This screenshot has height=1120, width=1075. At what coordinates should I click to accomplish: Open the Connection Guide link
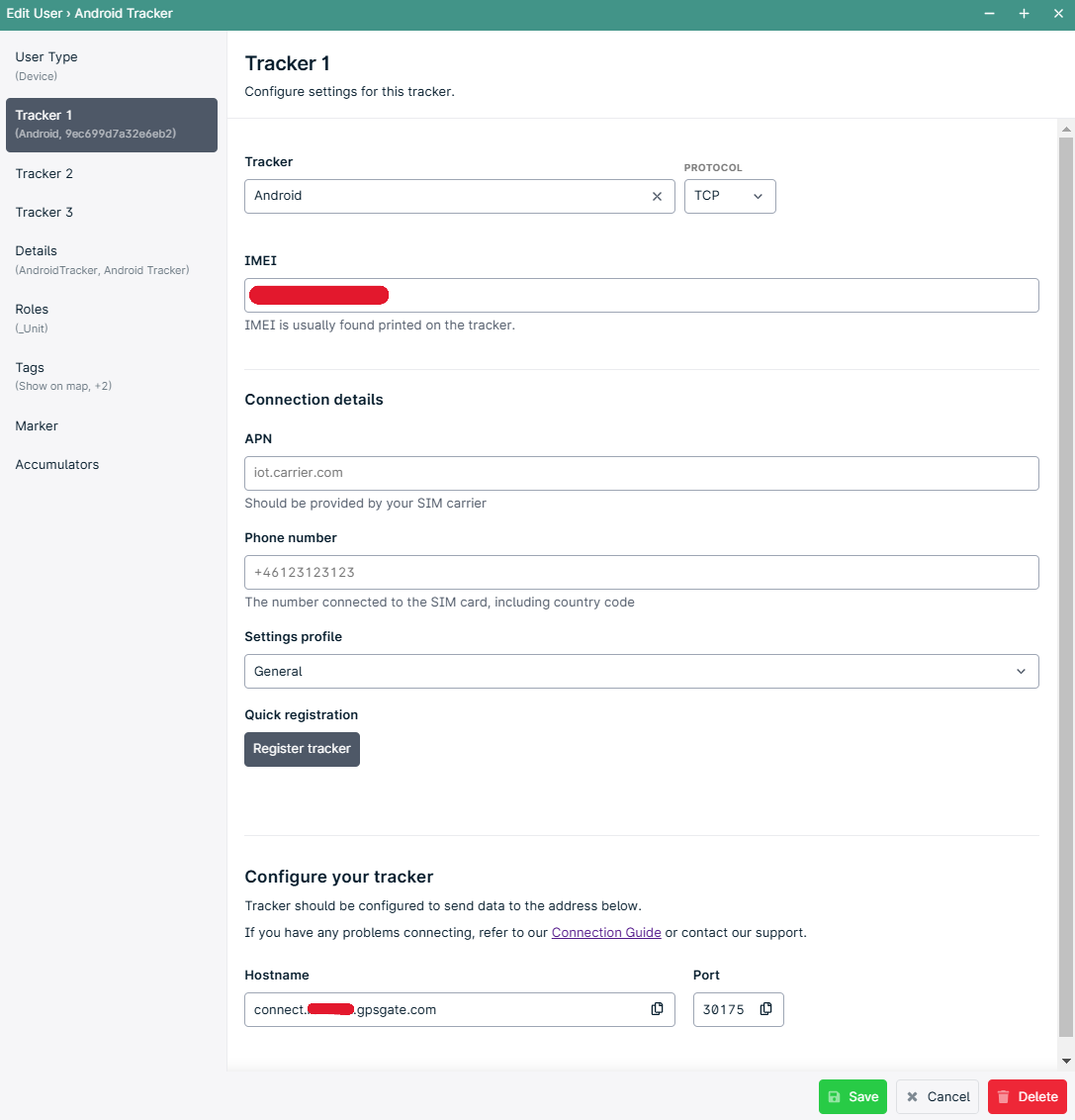coord(606,933)
